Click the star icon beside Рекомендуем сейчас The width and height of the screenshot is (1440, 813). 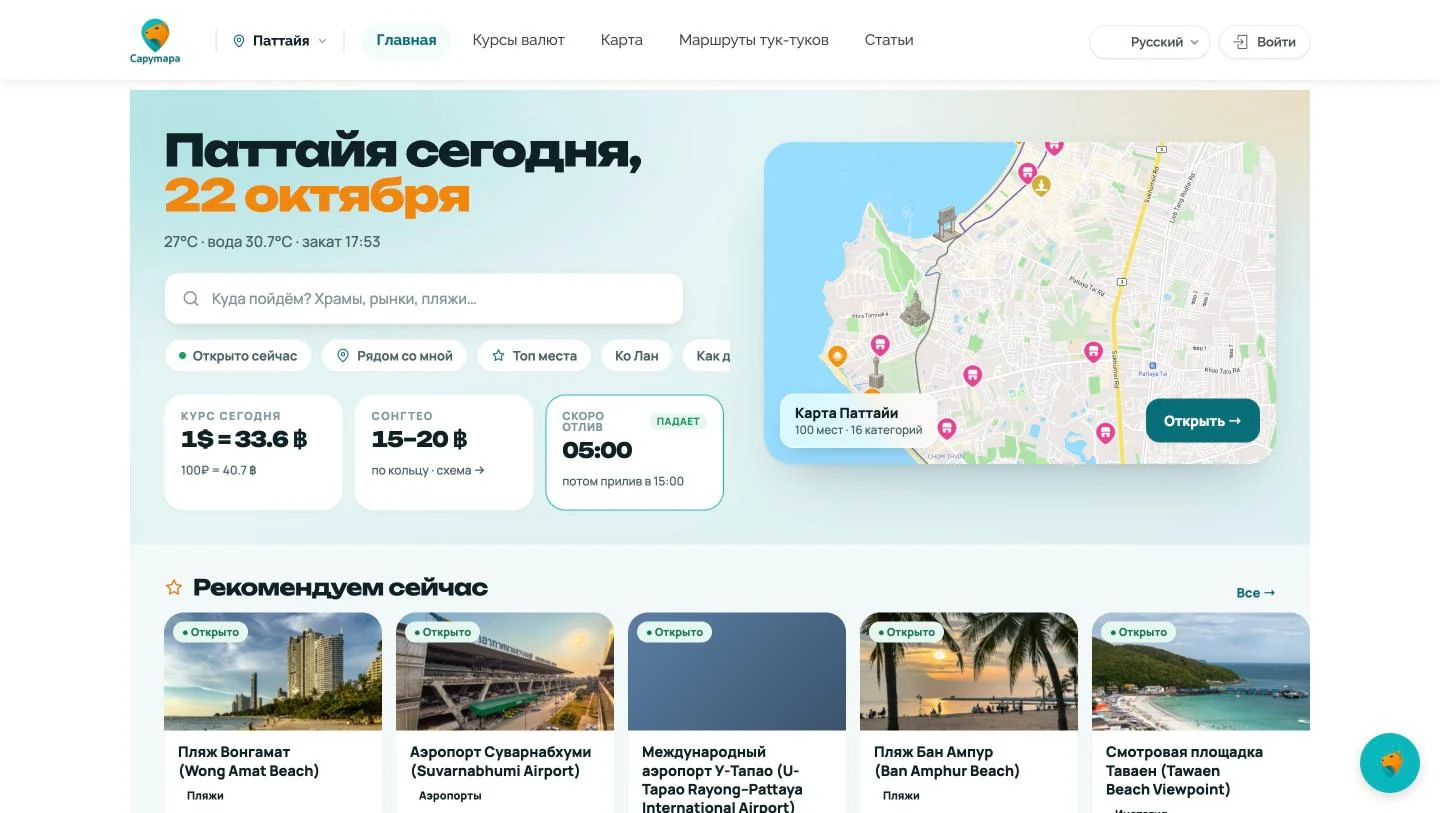click(174, 587)
